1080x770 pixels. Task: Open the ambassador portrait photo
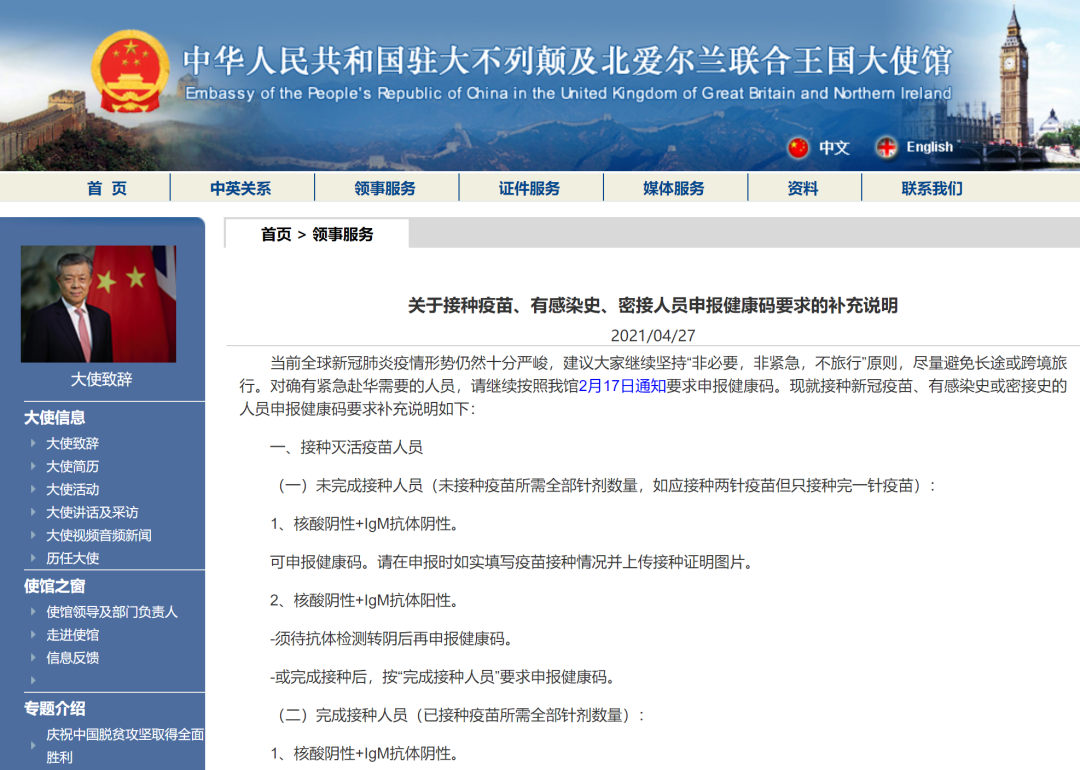98,304
